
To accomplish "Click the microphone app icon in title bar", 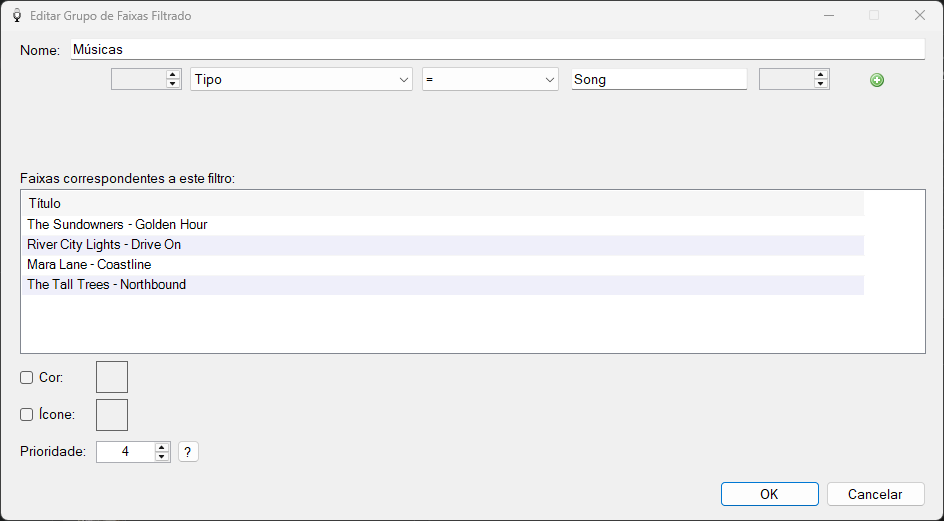I will point(17,16).
